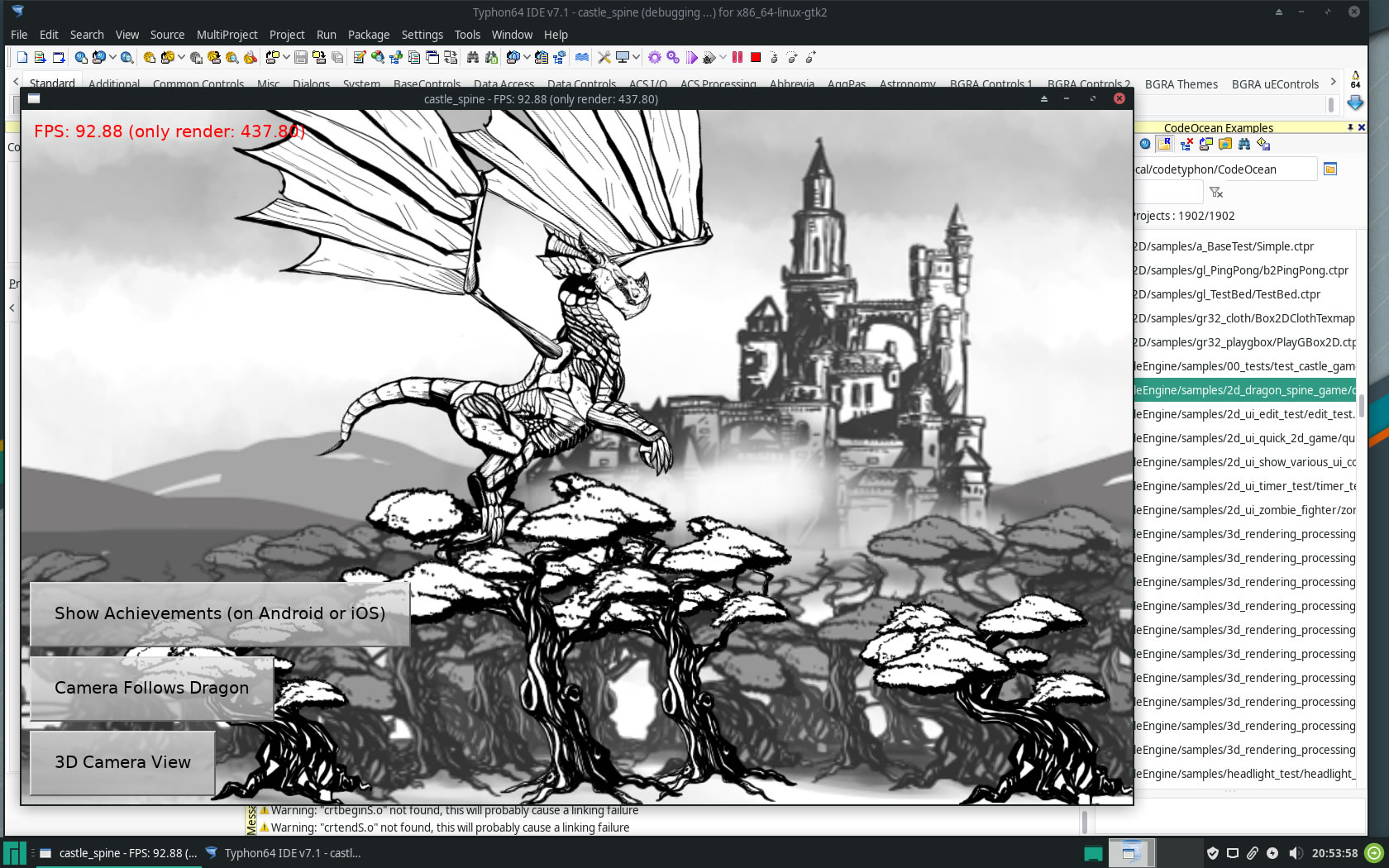Click the Step Into debug icon
This screenshot has height=868, width=1389.
click(774, 57)
